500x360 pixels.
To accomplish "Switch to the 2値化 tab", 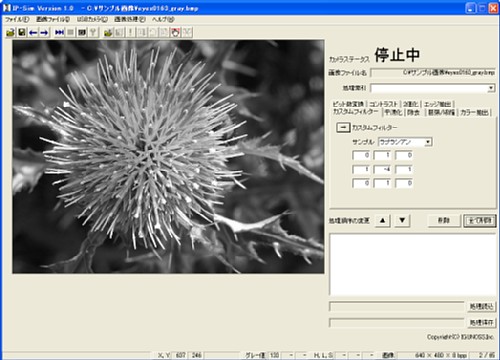I will [x=411, y=104].
